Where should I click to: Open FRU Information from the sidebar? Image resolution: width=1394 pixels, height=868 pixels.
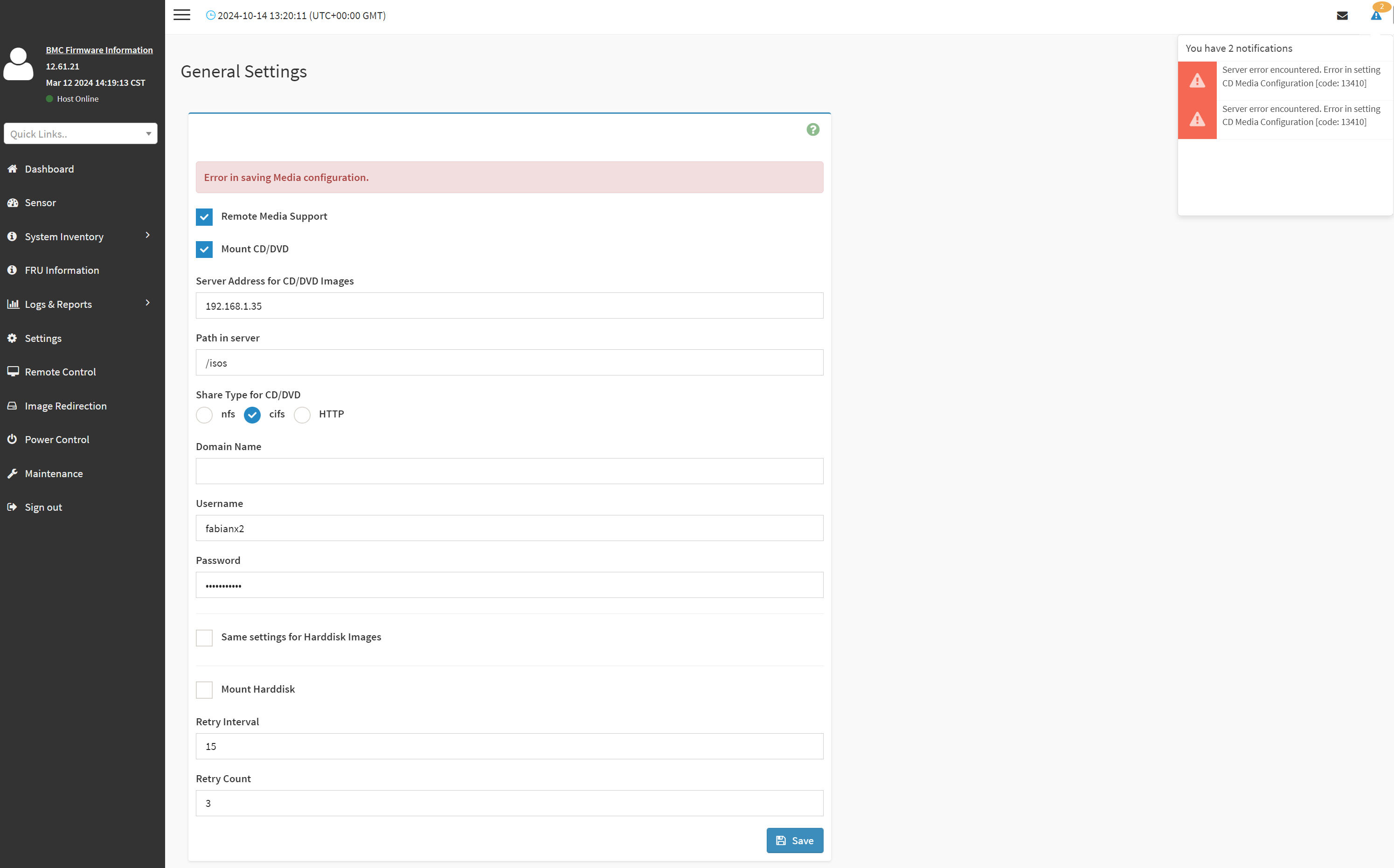pyautogui.click(x=62, y=270)
